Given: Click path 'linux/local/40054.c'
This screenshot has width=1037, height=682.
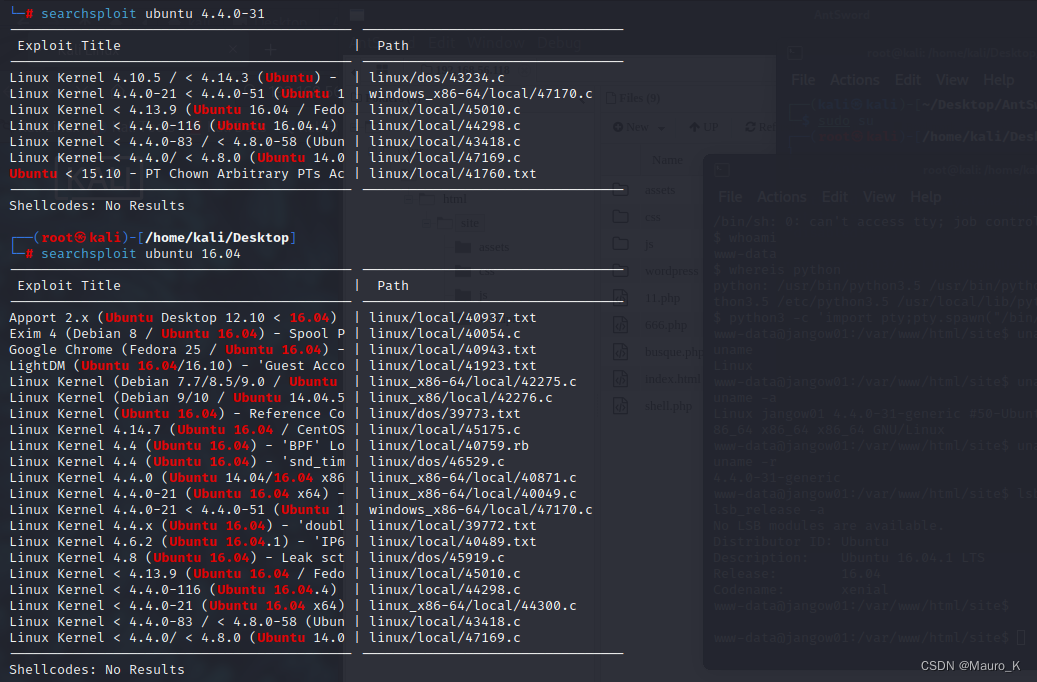Looking at the screenshot, I should coord(444,333).
